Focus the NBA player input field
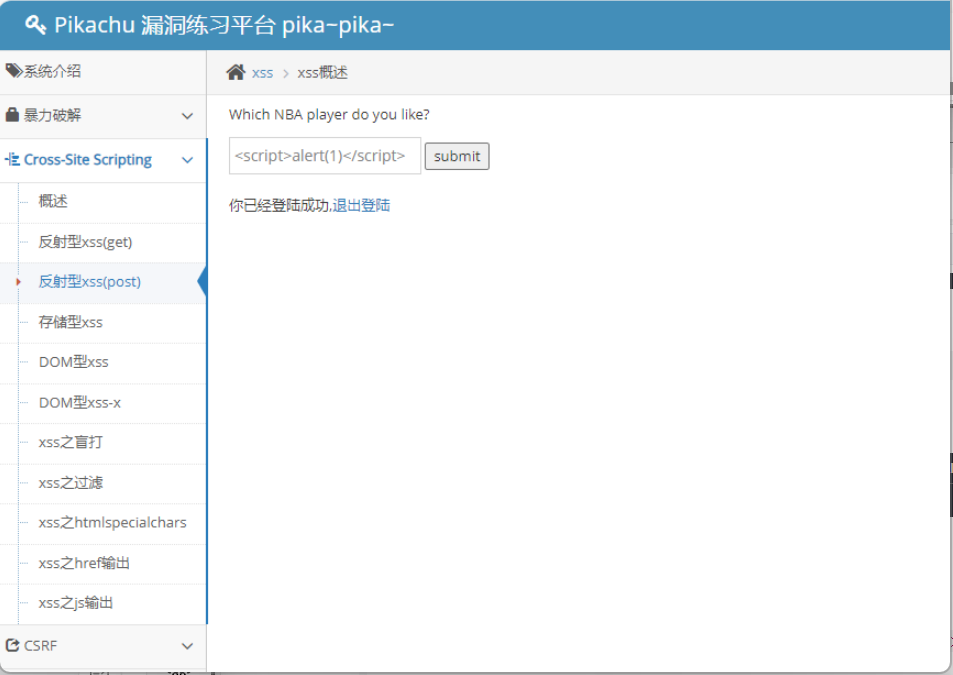 [x=325, y=156]
